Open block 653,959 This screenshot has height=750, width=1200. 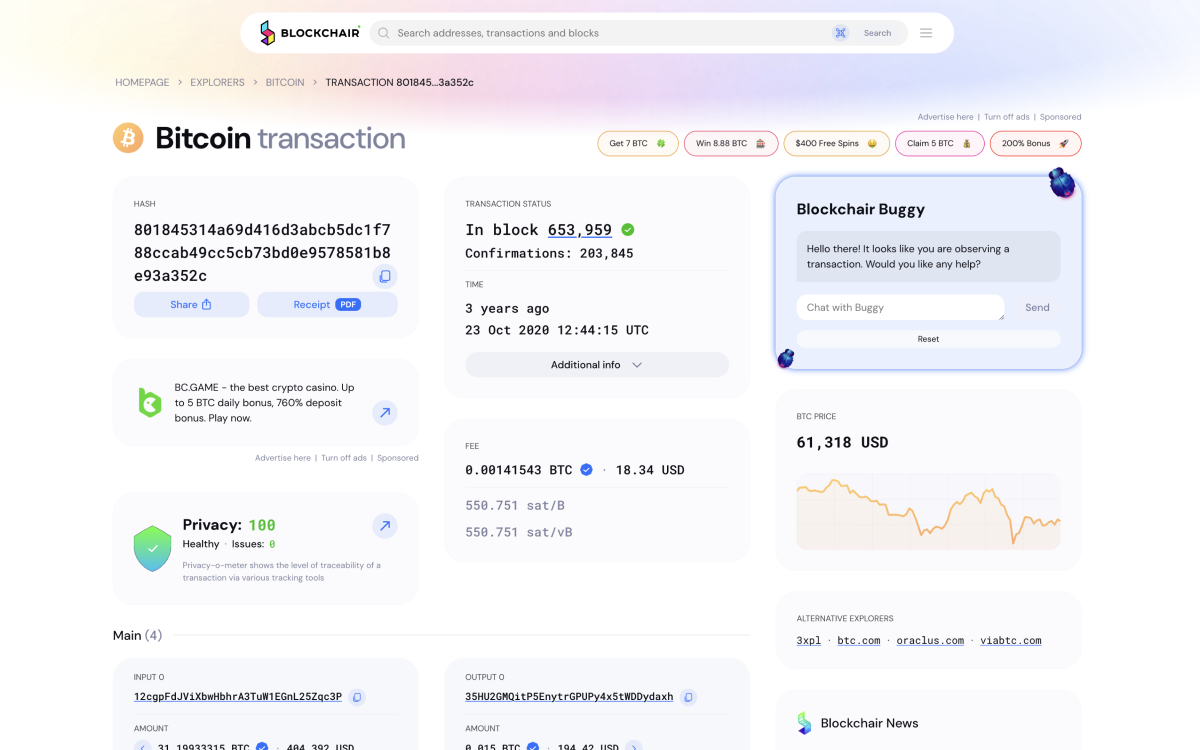(x=580, y=229)
